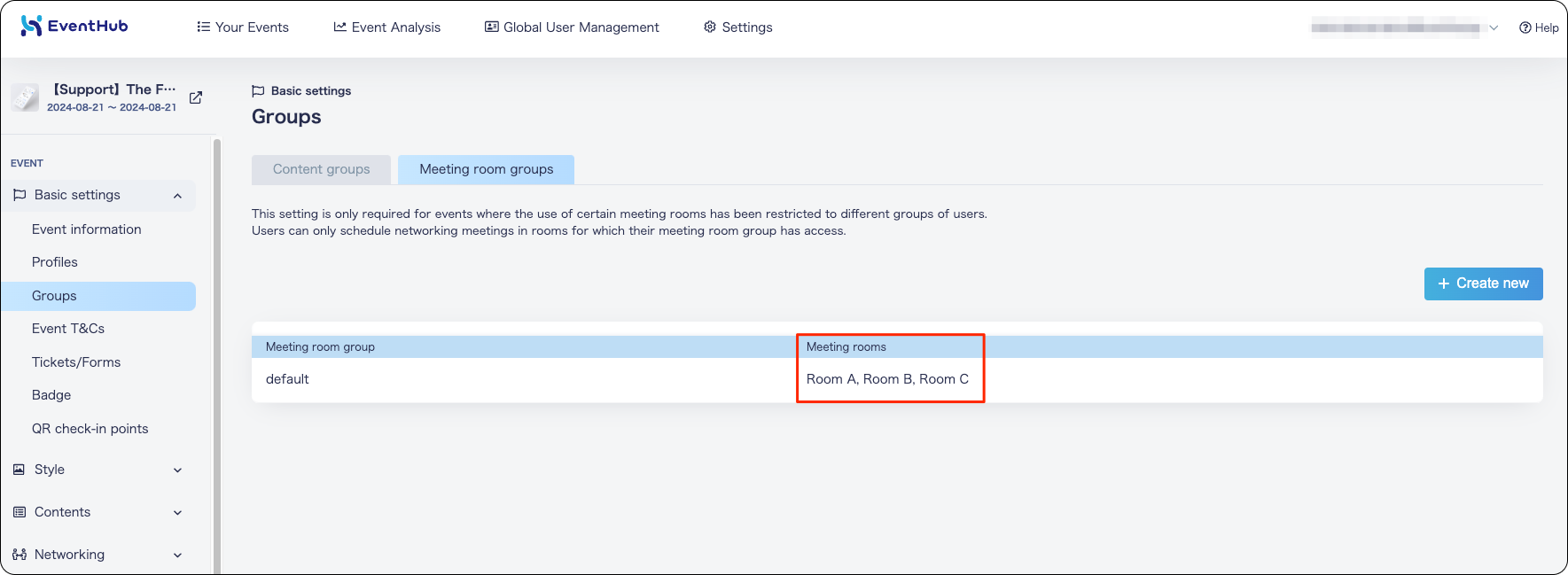Open the account dropdown arrow

click(x=1494, y=27)
